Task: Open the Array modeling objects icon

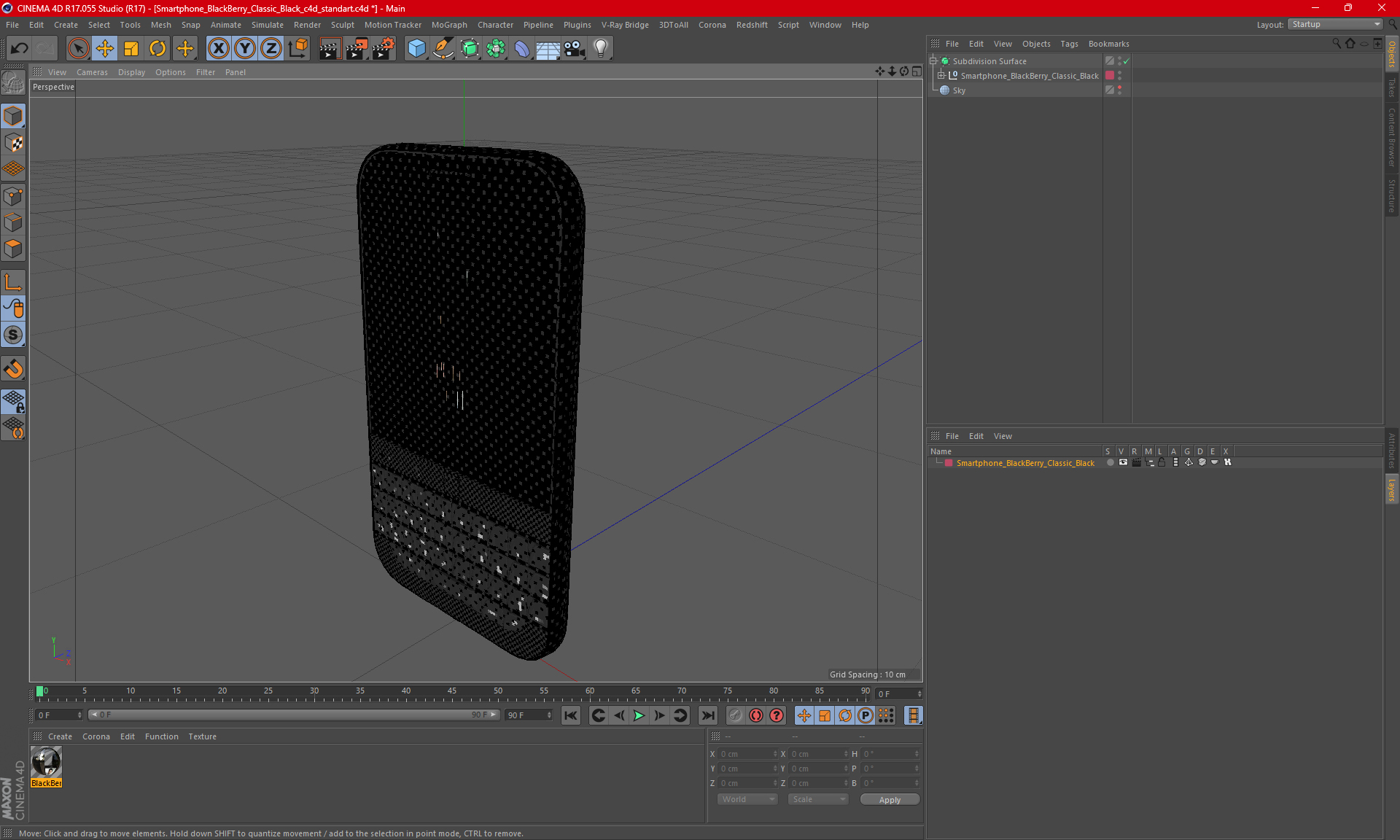Action: point(496,48)
